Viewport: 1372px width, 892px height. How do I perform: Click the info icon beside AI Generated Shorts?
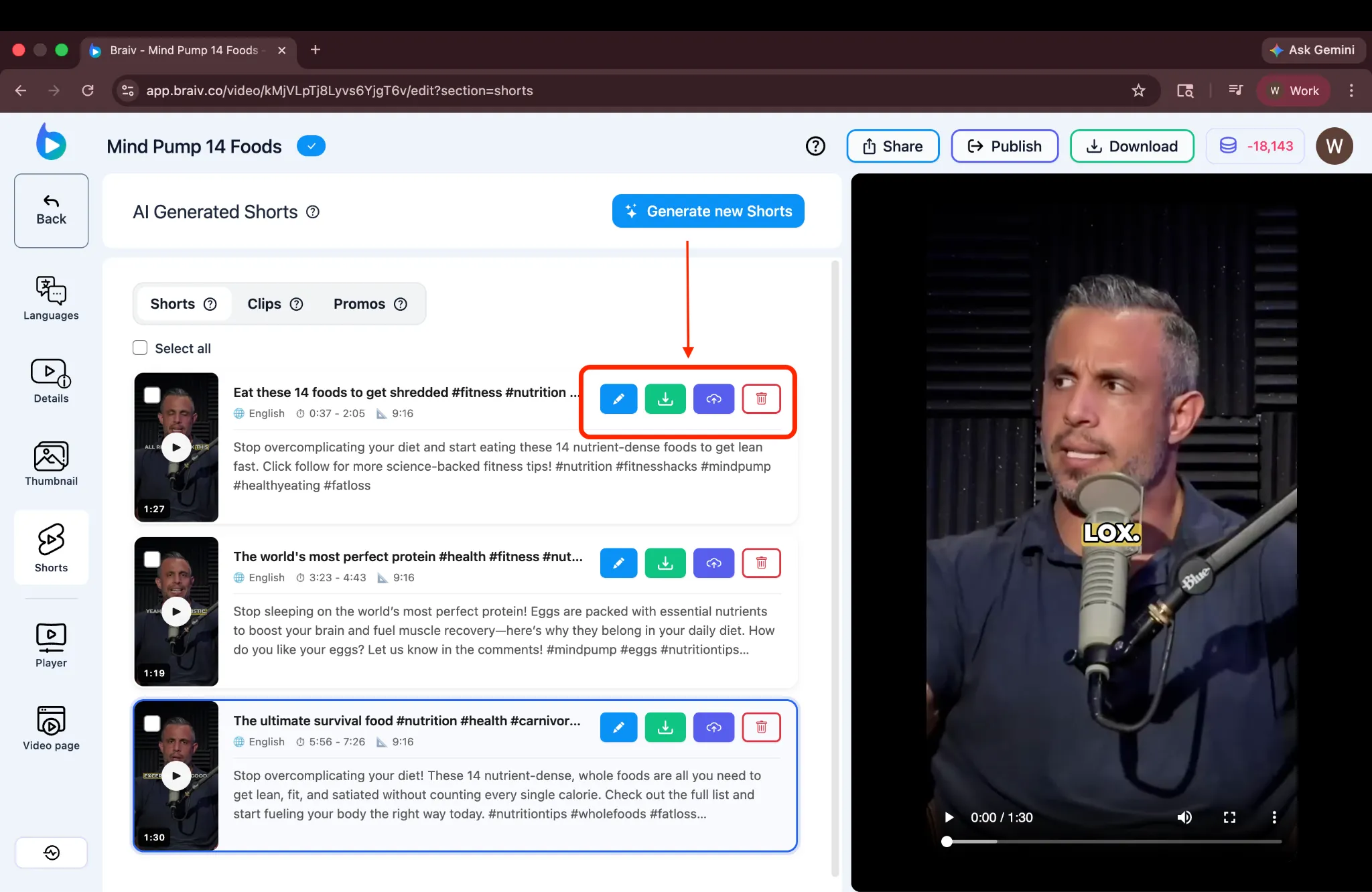[313, 212]
